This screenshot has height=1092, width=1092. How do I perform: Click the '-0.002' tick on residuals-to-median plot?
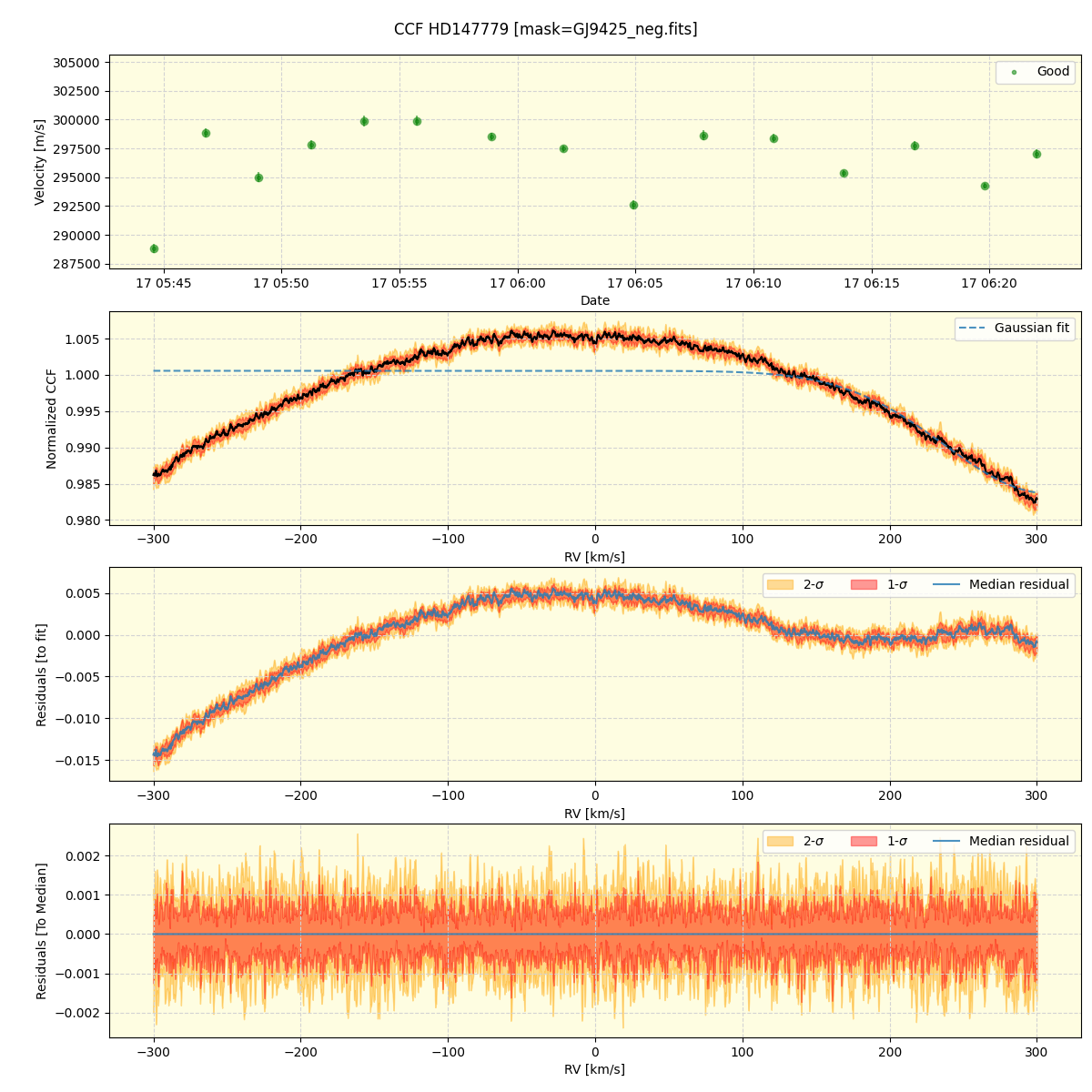[78, 1014]
